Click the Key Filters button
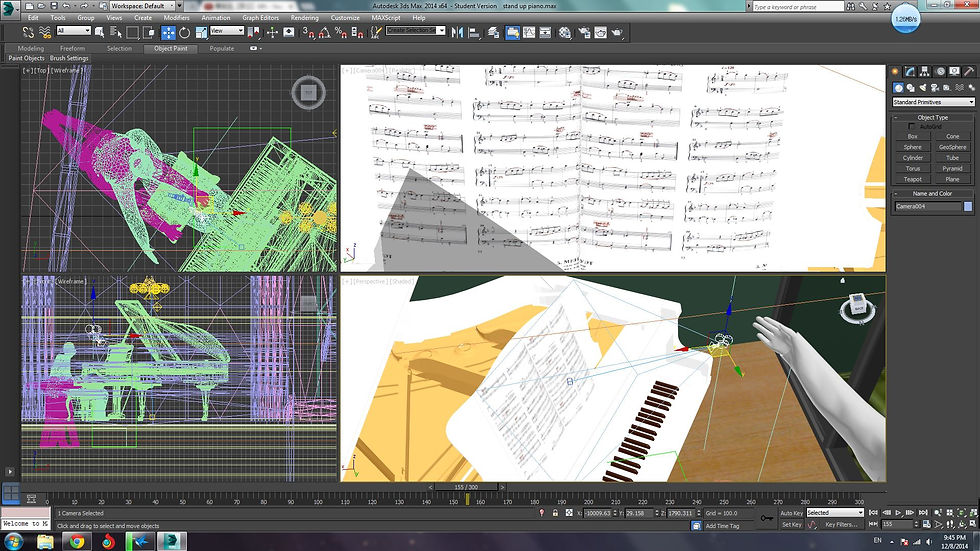 842,524
